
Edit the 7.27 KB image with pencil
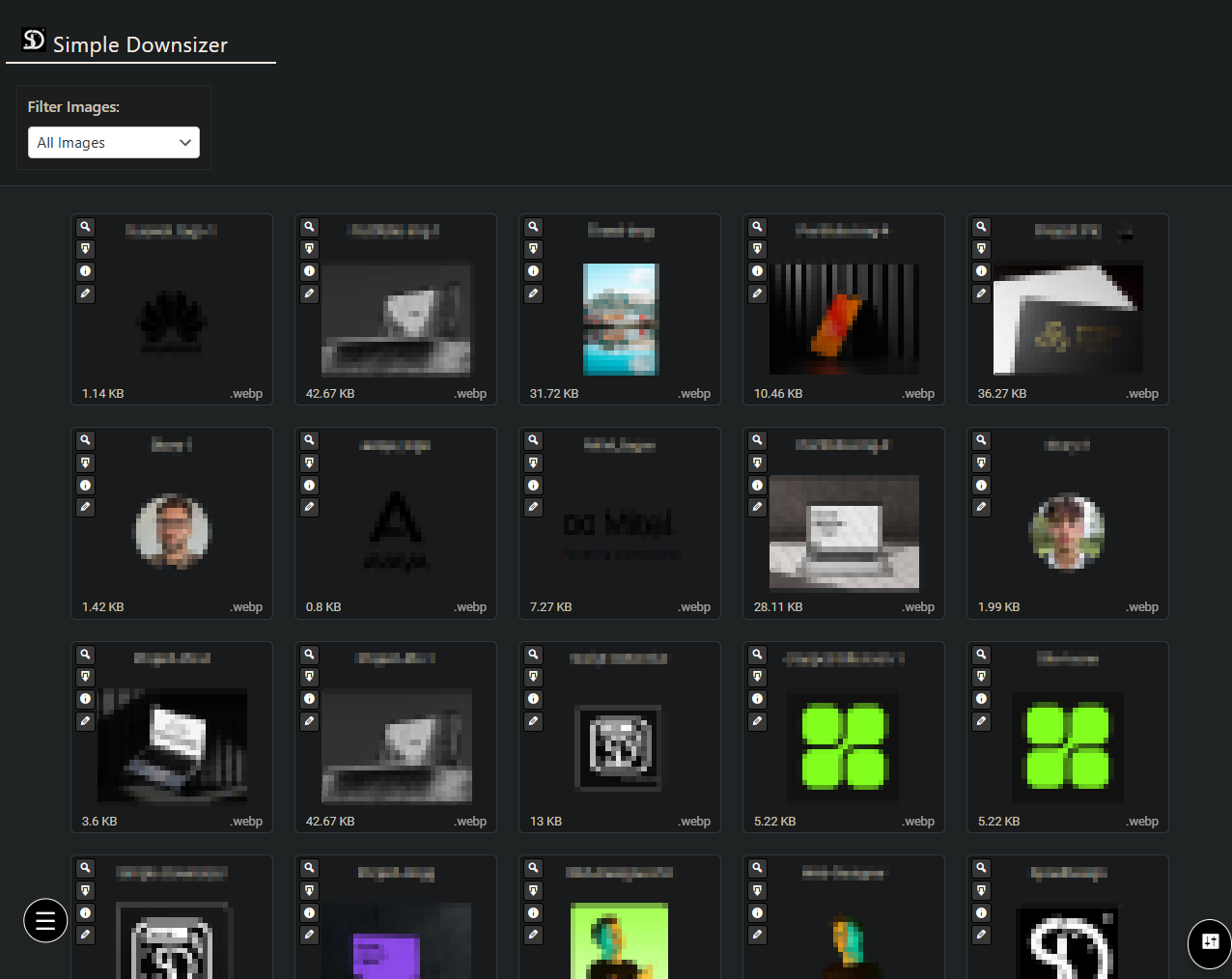(x=534, y=507)
